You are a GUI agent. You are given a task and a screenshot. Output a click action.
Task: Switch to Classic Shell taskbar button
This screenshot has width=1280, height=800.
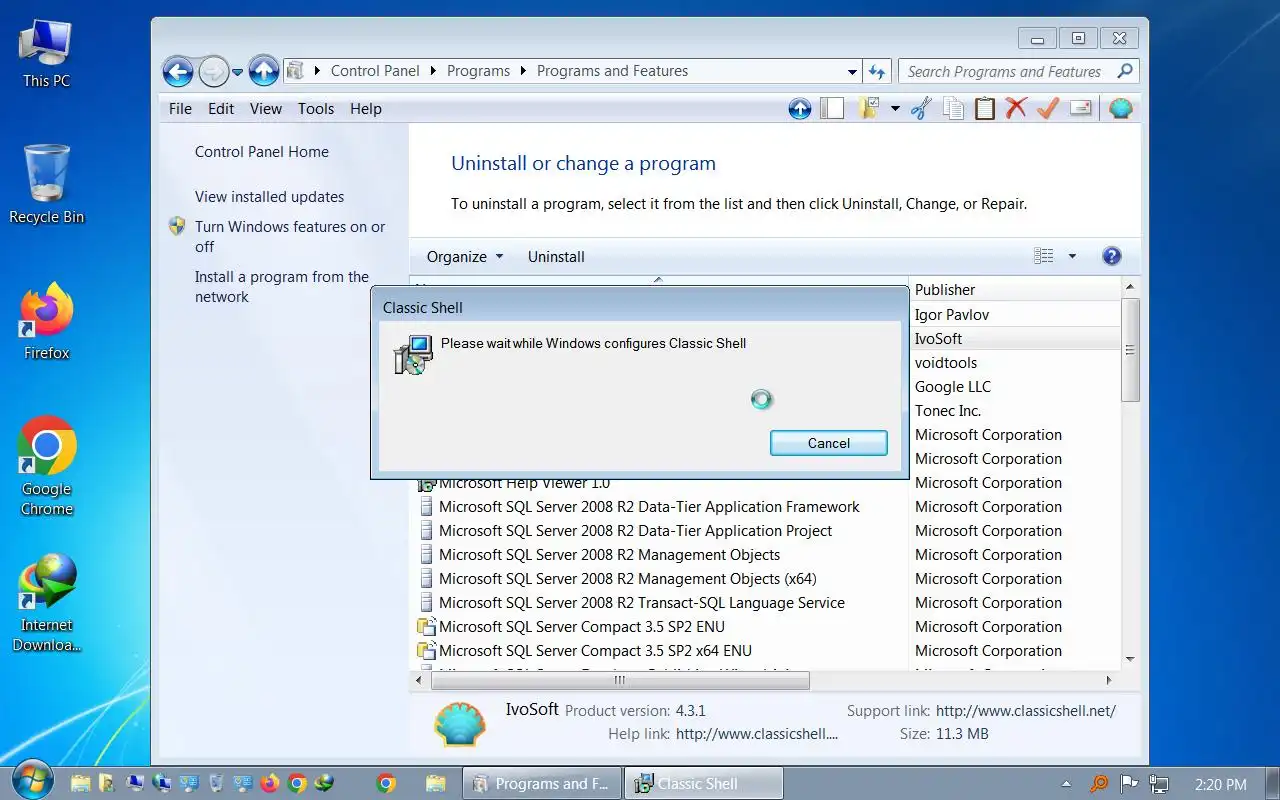click(702, 783)
